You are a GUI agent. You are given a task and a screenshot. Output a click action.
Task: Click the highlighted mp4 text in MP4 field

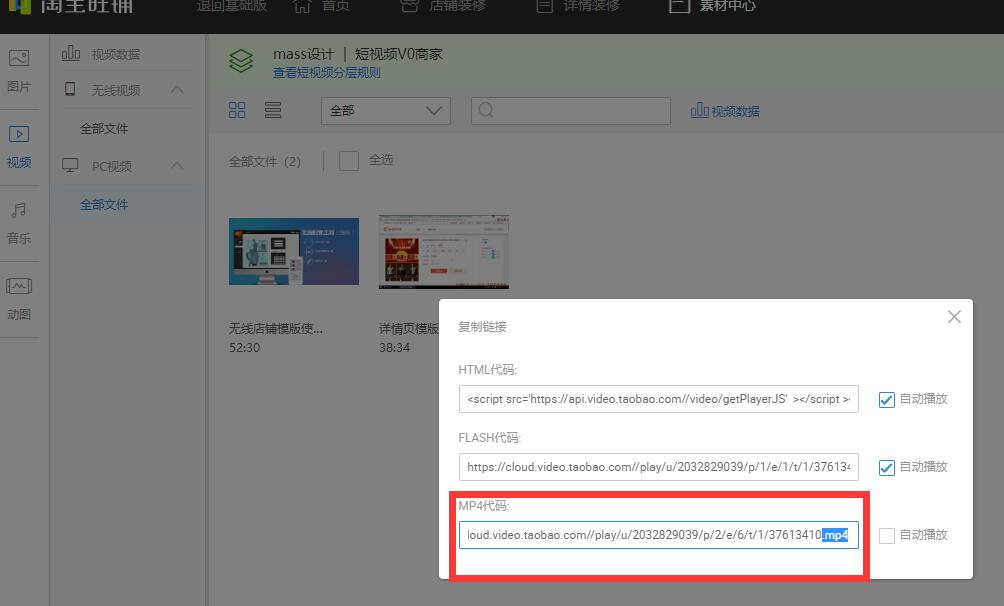pyautogui.click(x=836, y=534)
